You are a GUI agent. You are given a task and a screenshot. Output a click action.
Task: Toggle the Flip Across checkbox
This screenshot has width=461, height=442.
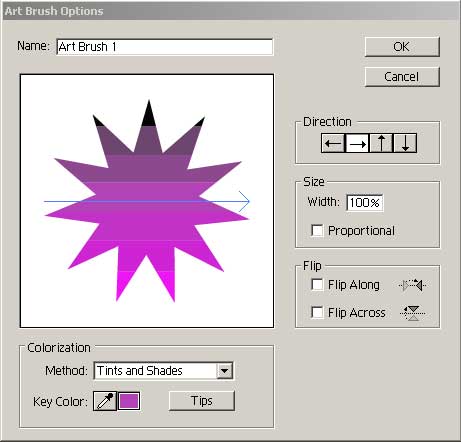click(317, 312)
